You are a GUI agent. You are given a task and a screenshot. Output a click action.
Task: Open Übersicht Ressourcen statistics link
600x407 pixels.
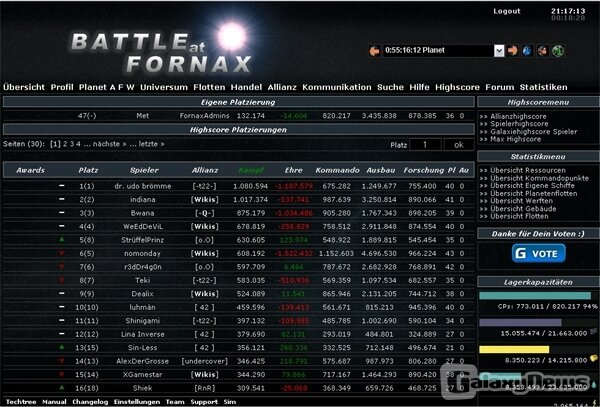click(528, 170)
